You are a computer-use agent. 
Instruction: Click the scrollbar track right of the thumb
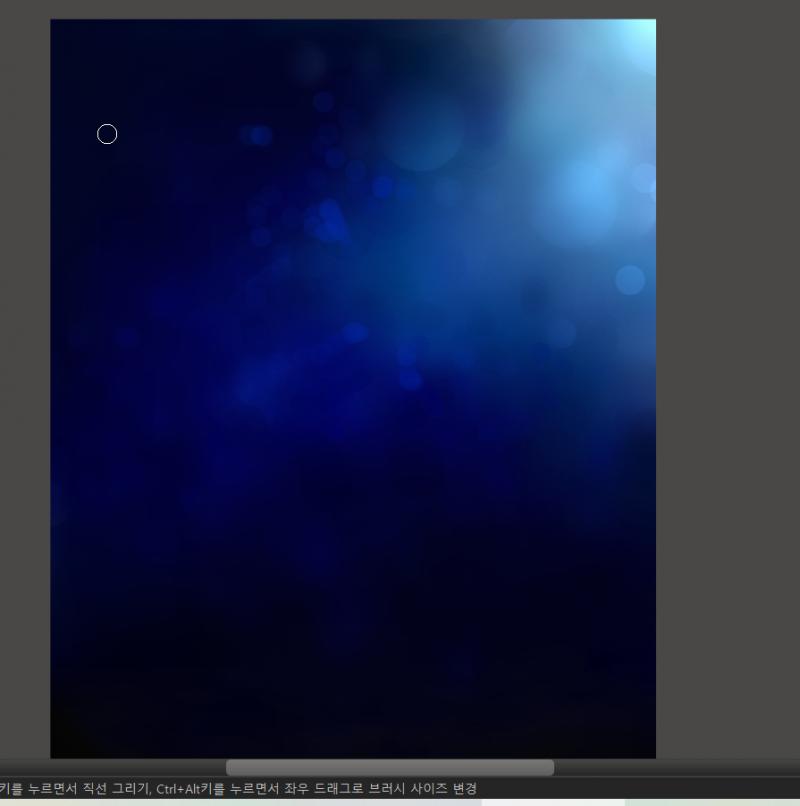677,767
